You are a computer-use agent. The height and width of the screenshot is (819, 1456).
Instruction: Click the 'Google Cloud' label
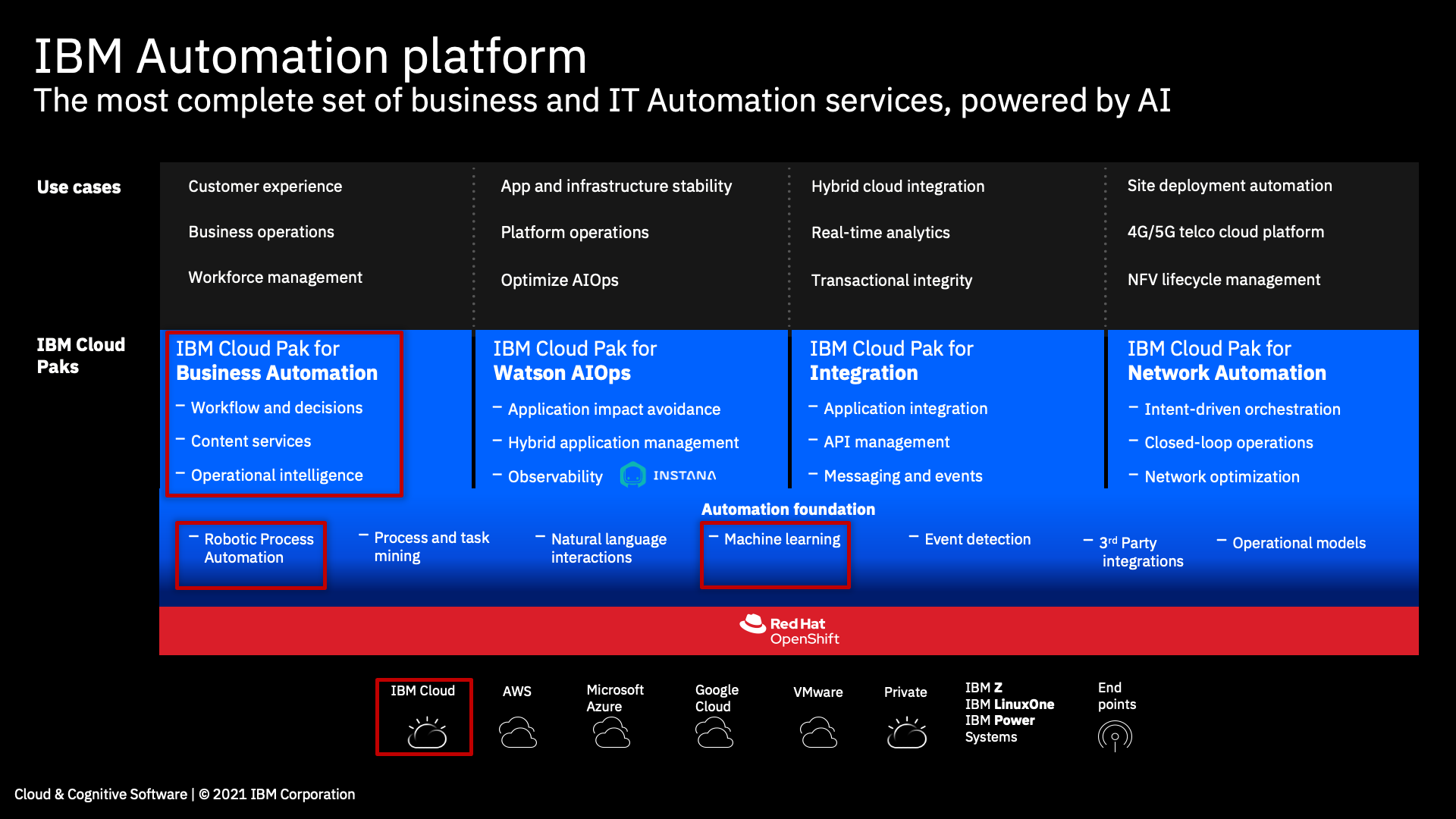[717, 698]
